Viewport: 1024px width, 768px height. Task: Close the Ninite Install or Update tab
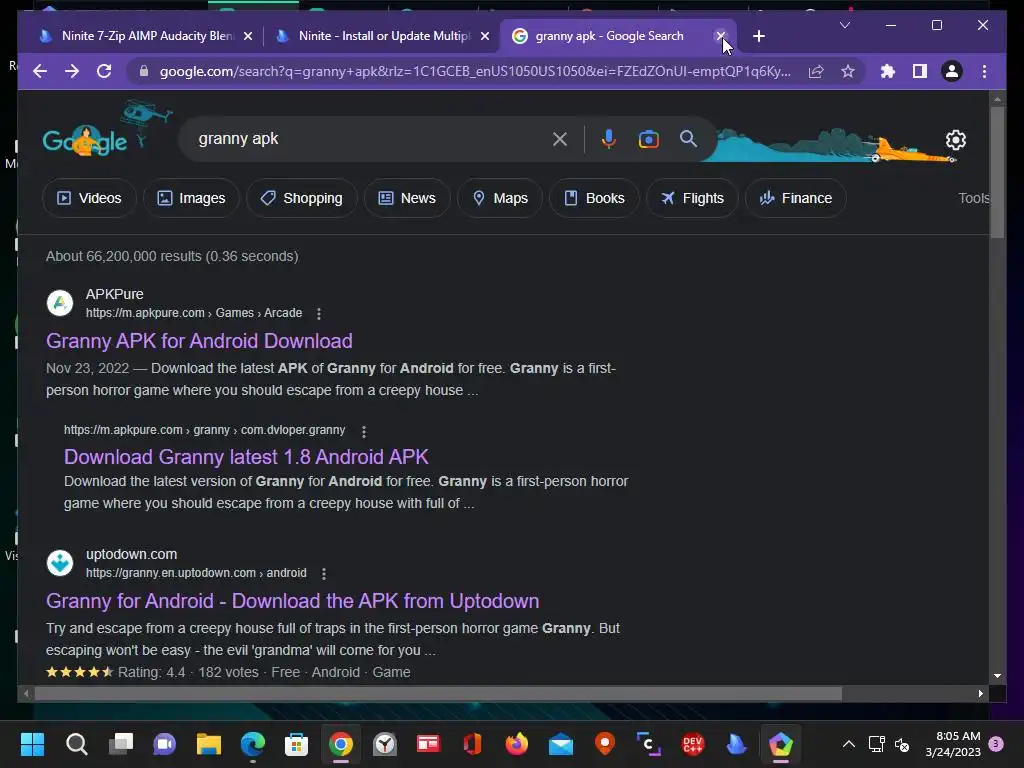point(485,36)
